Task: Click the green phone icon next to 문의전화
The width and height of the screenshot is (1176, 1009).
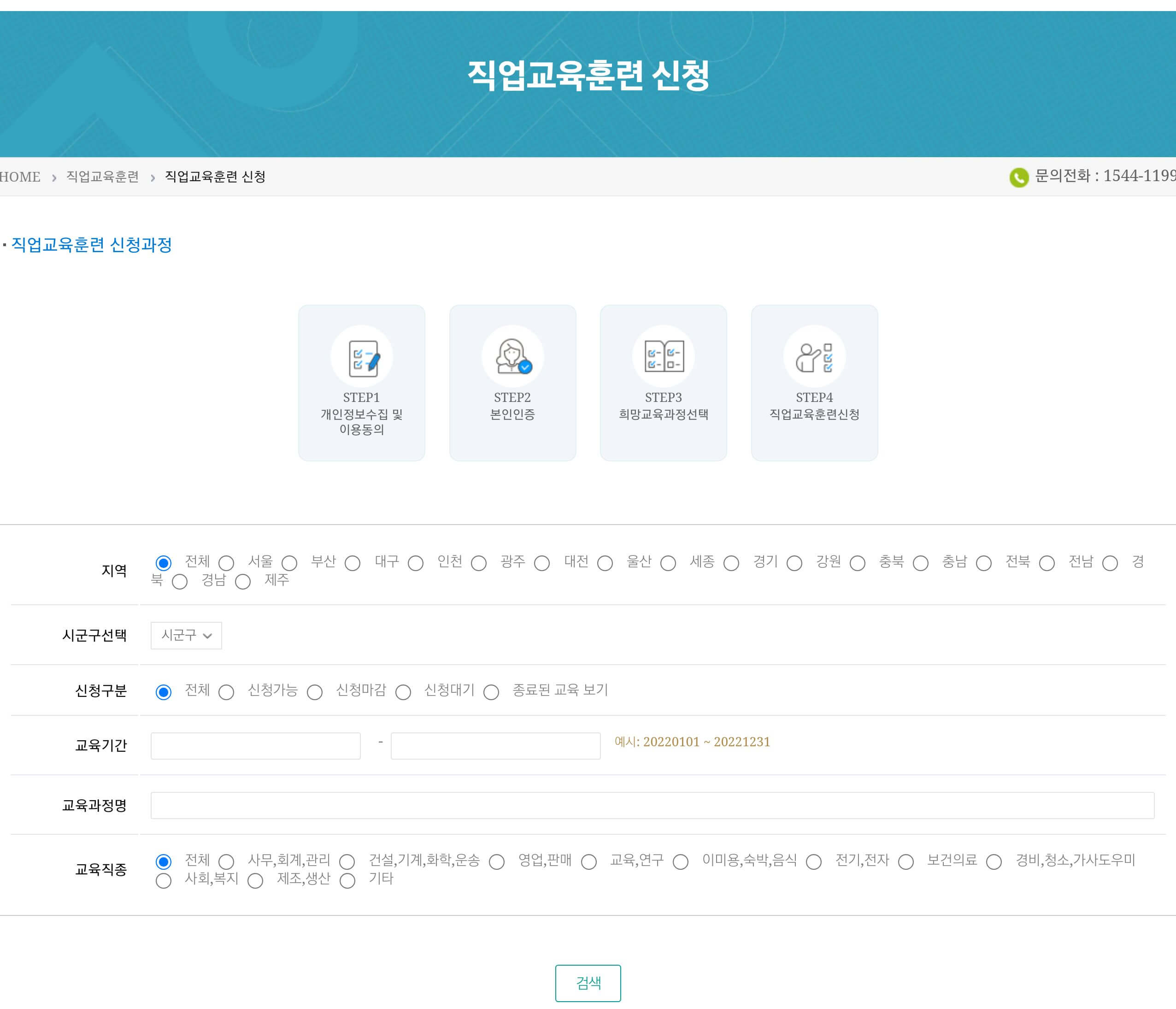Action: point(1019,177)
